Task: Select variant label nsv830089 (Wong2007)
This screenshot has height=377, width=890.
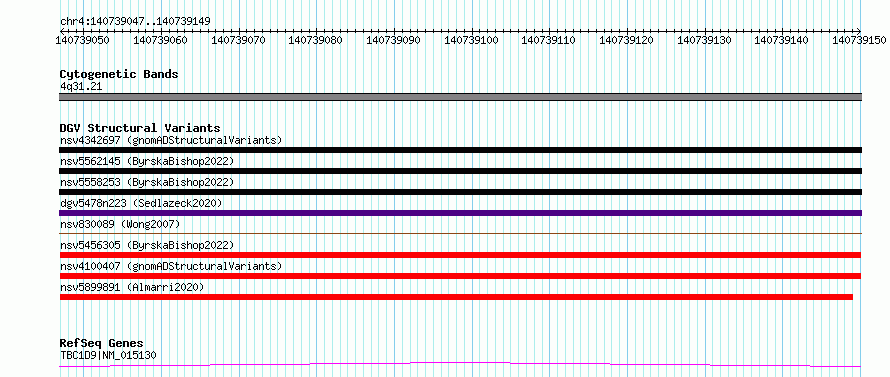Action: (120, 224)
